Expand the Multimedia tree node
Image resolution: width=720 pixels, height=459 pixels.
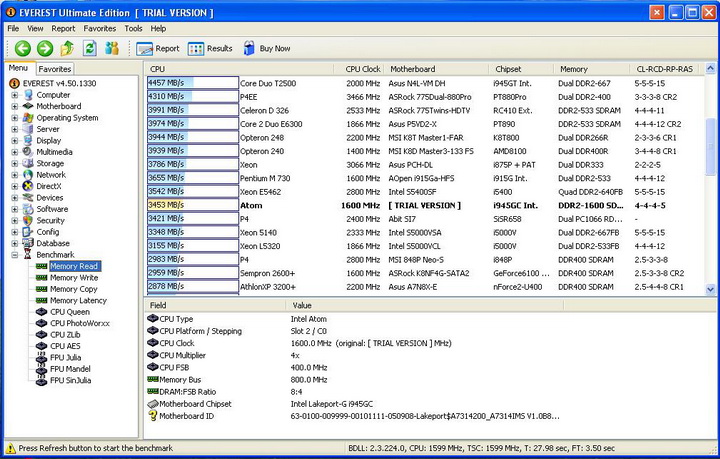pos(15,152)
